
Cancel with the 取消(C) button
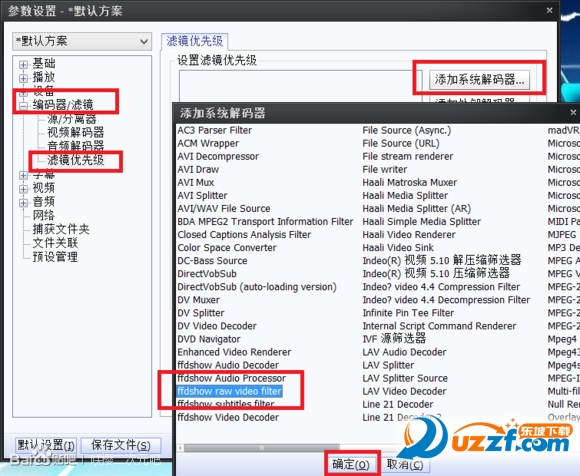coord(405,465)
